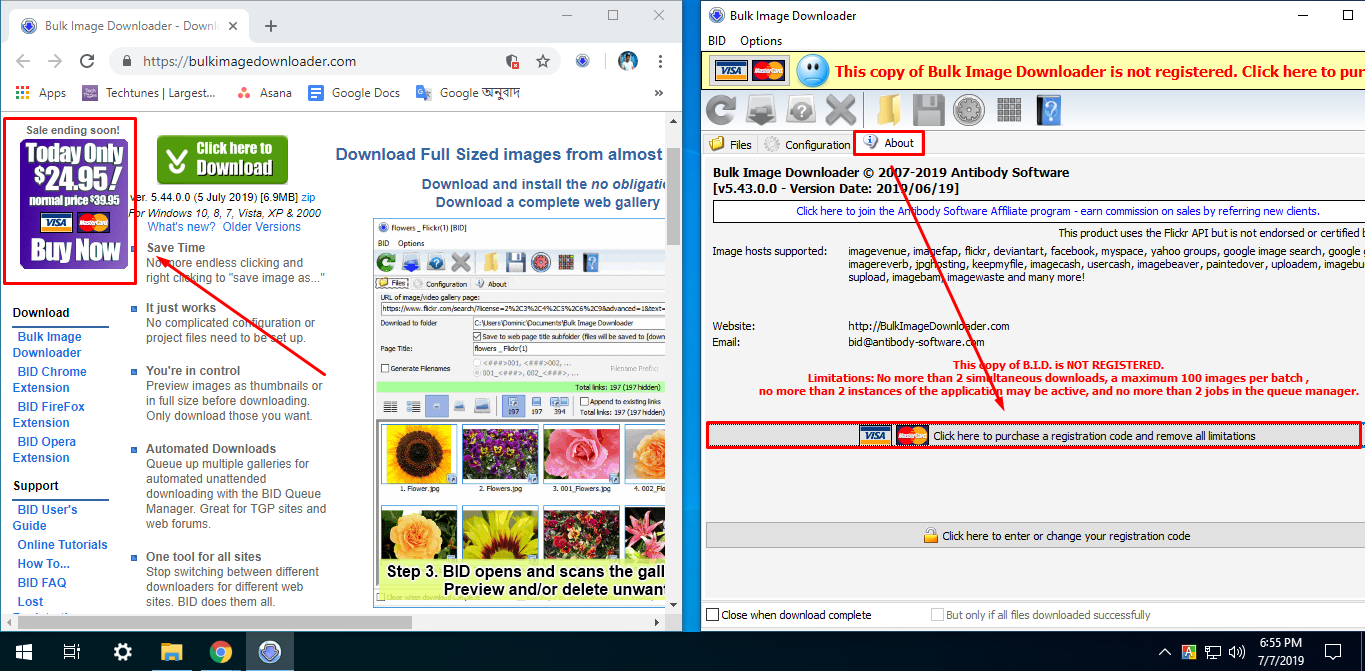Open the Options menu in Bulk Image Downloader
The width and height of the screenshot is (1365, 671).
761,41
